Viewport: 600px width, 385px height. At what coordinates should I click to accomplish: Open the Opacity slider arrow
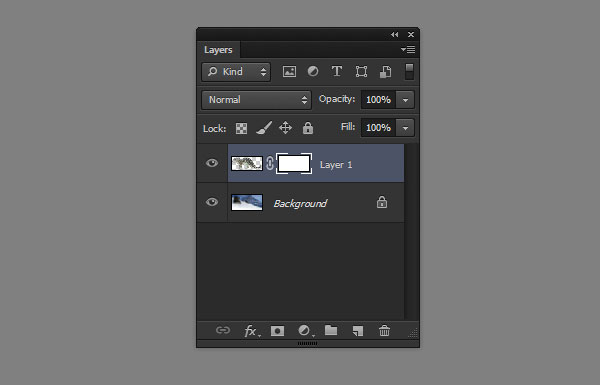click(x=405, y=100)
